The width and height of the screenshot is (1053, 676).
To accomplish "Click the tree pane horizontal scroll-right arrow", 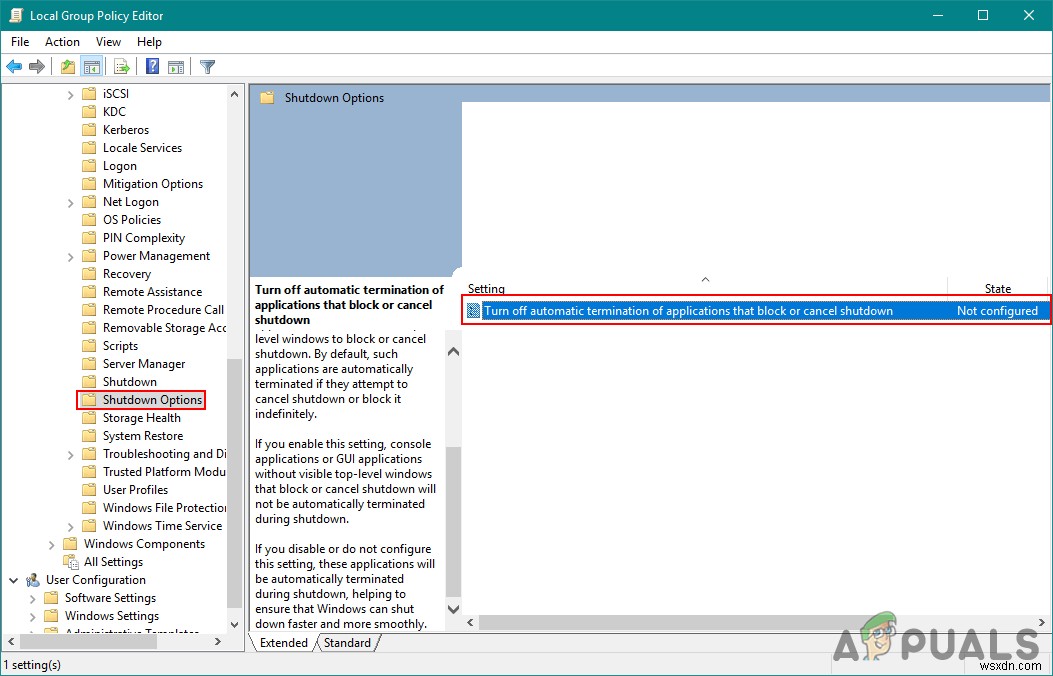I will point(218,642).
